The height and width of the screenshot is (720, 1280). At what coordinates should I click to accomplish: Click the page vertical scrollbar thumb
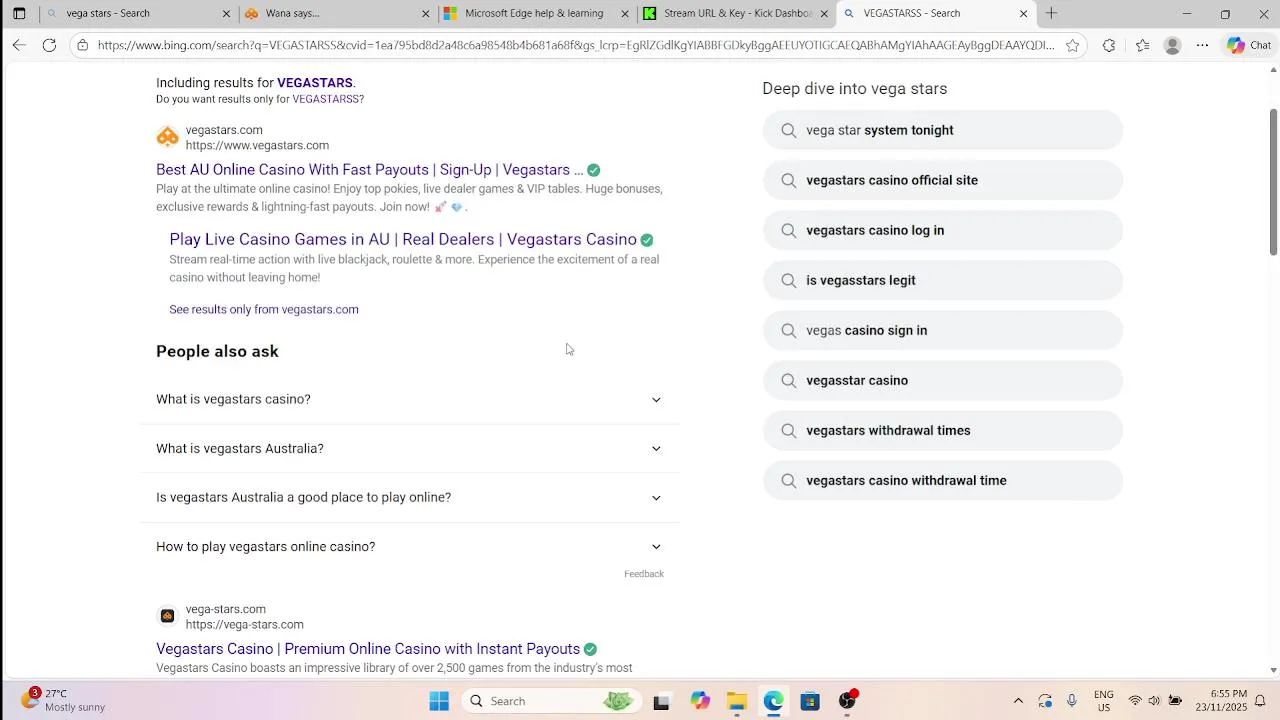[1273, 182]
